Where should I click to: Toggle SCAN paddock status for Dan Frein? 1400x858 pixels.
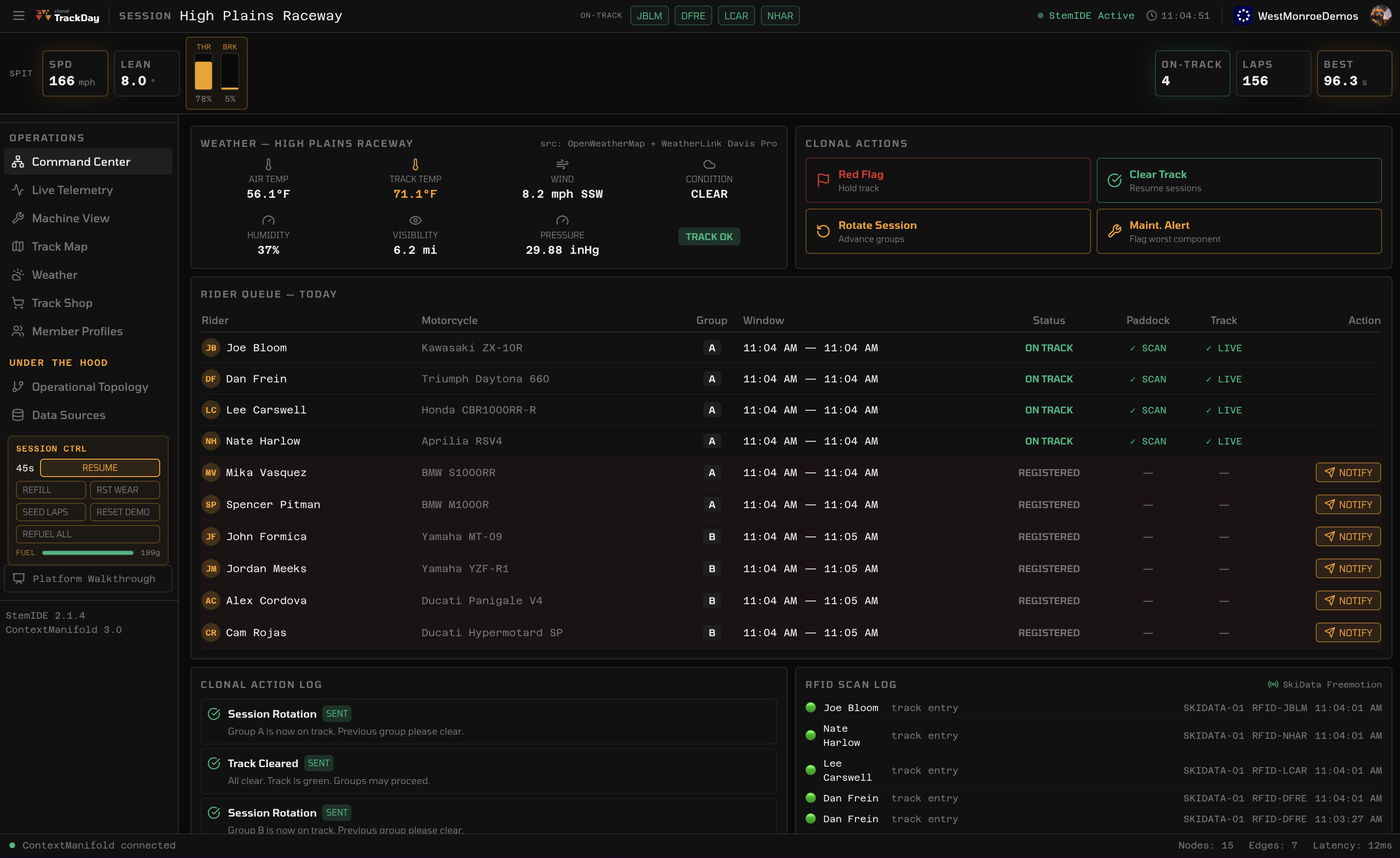[x=1148, y=379]
